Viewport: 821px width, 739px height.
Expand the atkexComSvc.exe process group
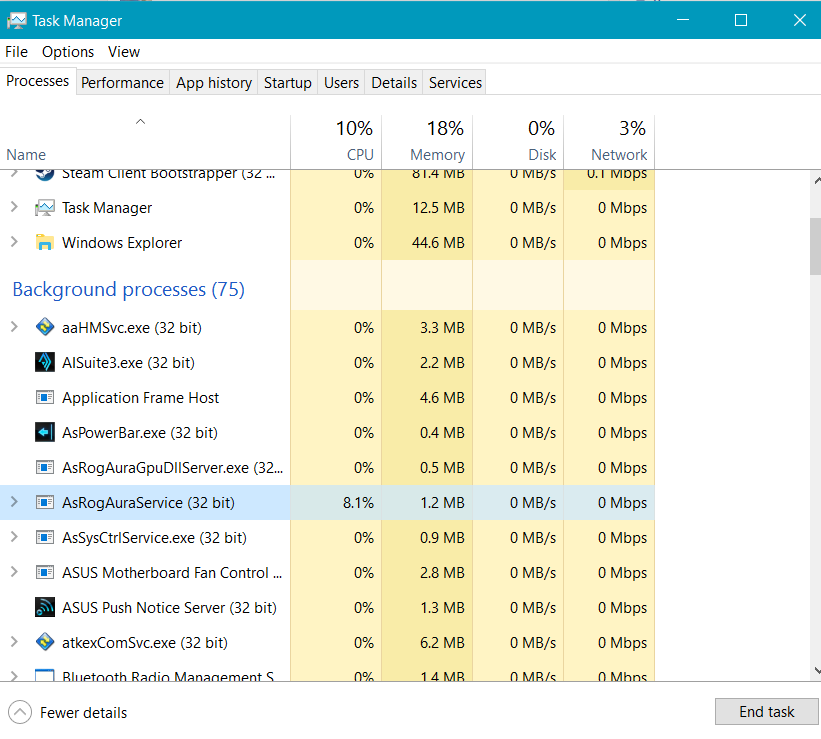(x=14, y=642)
